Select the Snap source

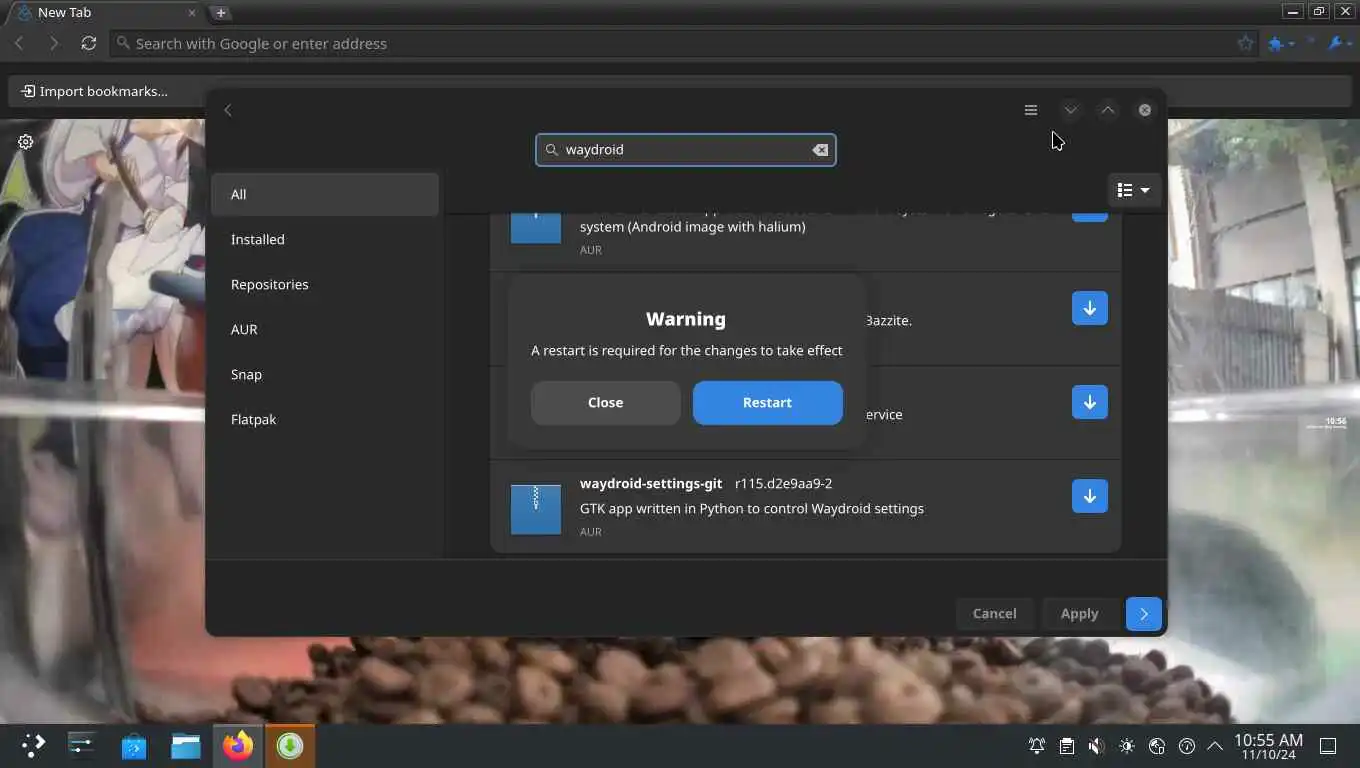tap(325, 374)
